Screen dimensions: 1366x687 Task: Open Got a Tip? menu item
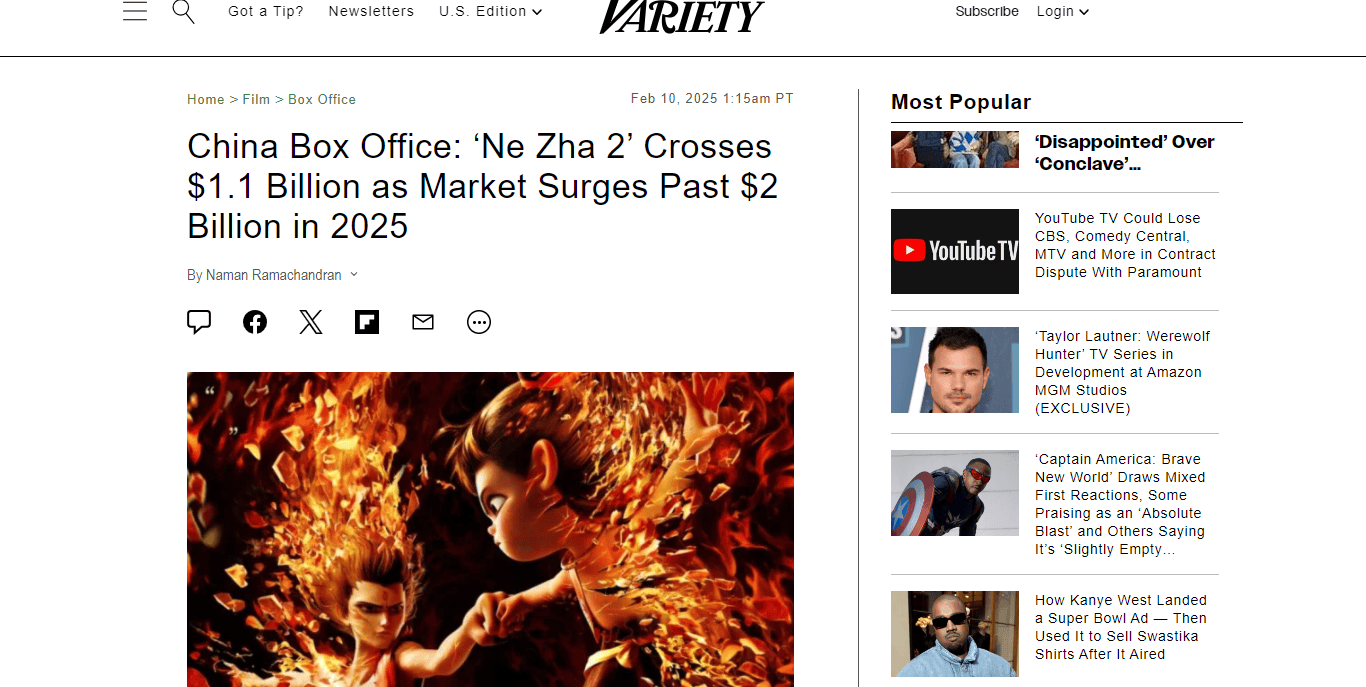coord(266,12)
